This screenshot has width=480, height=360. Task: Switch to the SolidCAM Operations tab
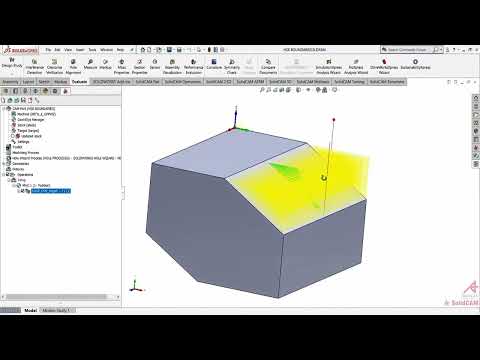tap(183, 82)
